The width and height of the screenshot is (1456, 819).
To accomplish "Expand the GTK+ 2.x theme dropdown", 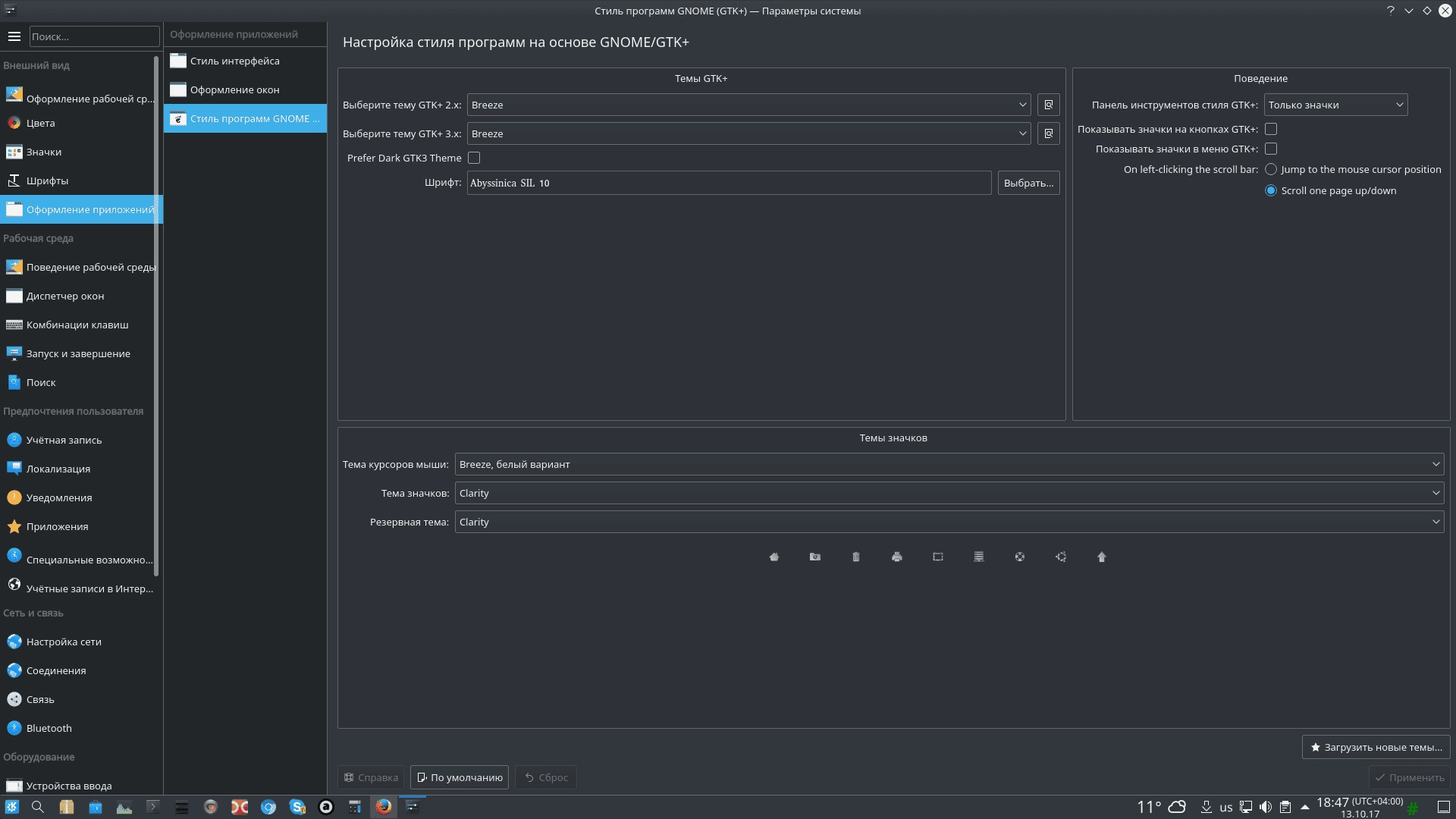I will 748,105.
